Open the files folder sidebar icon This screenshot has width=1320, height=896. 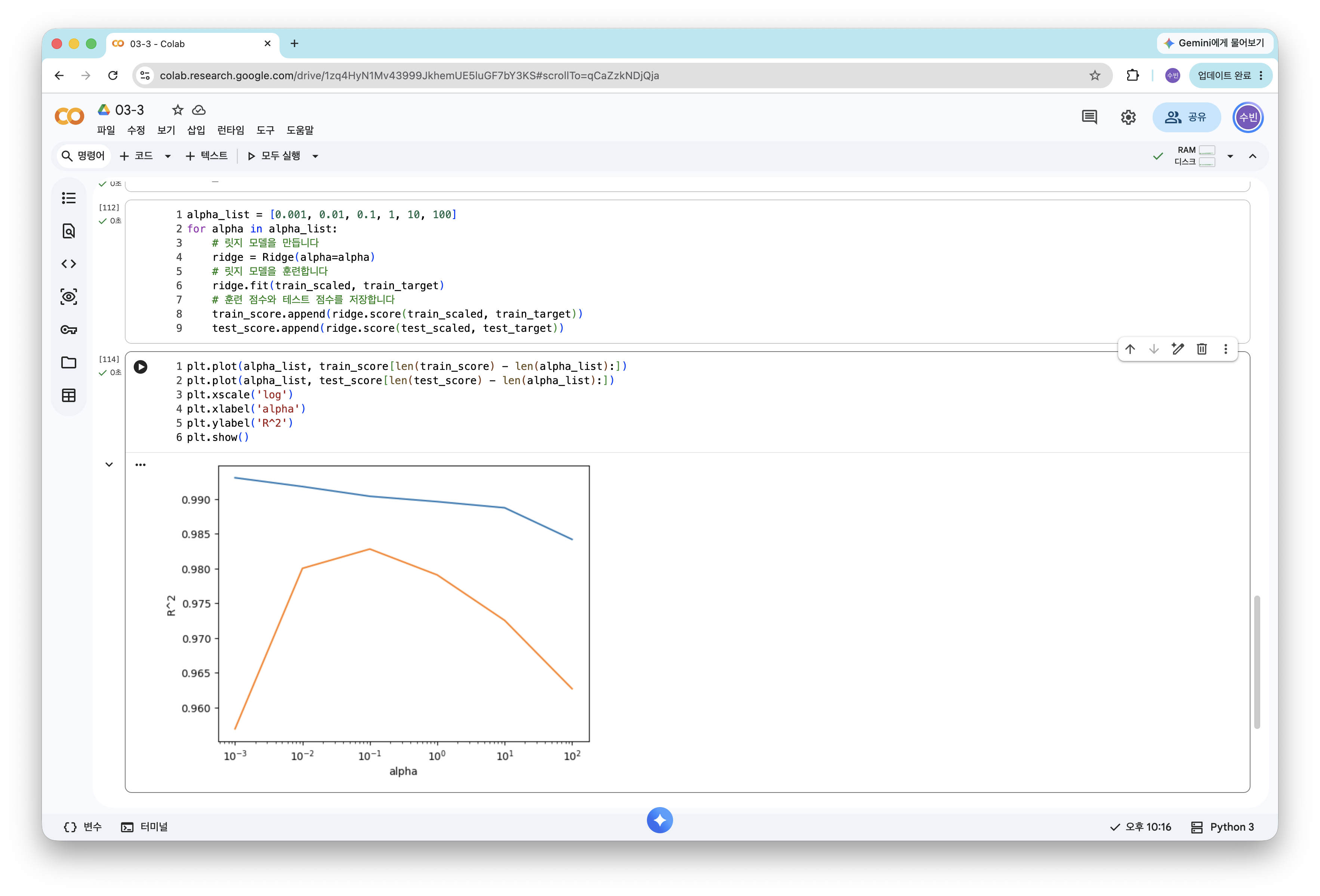pyautogui.click(x=69, y=363)
